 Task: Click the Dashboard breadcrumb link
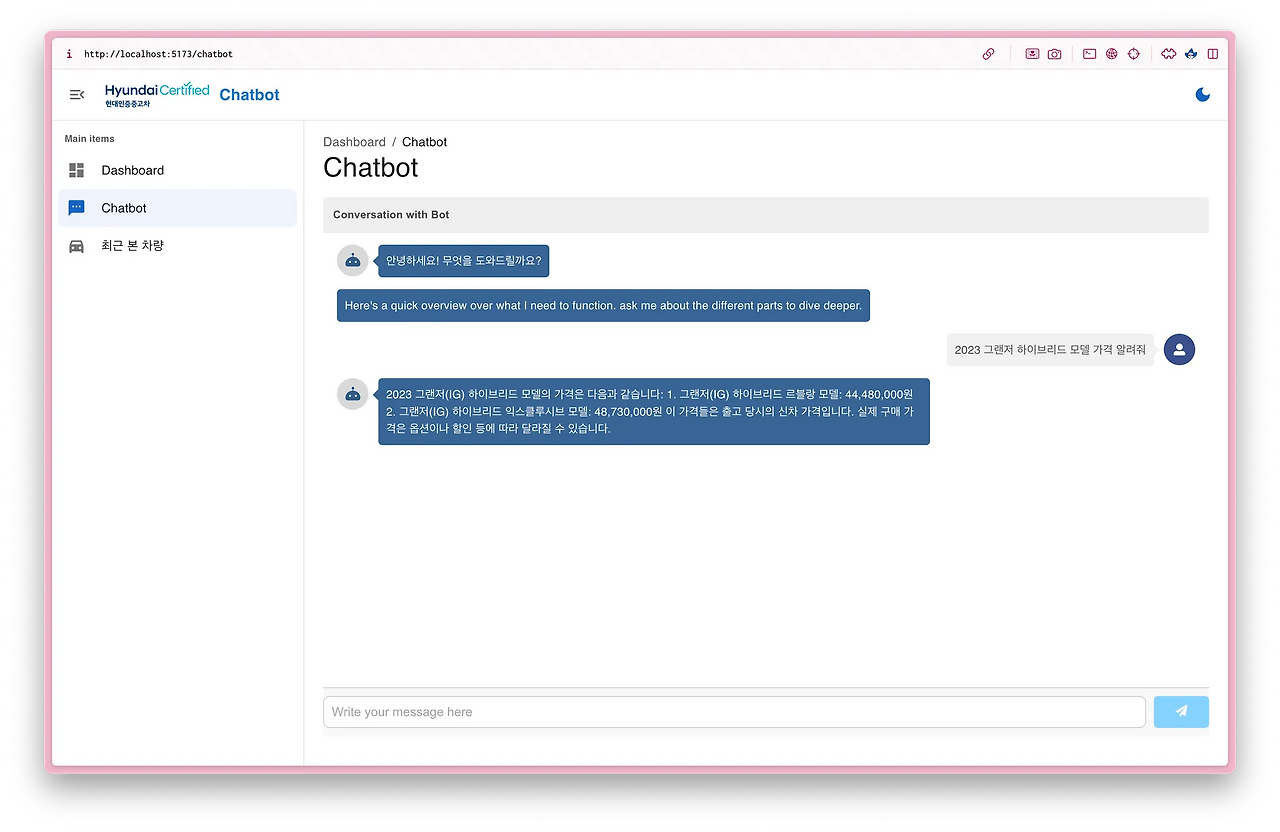(355, 141)
